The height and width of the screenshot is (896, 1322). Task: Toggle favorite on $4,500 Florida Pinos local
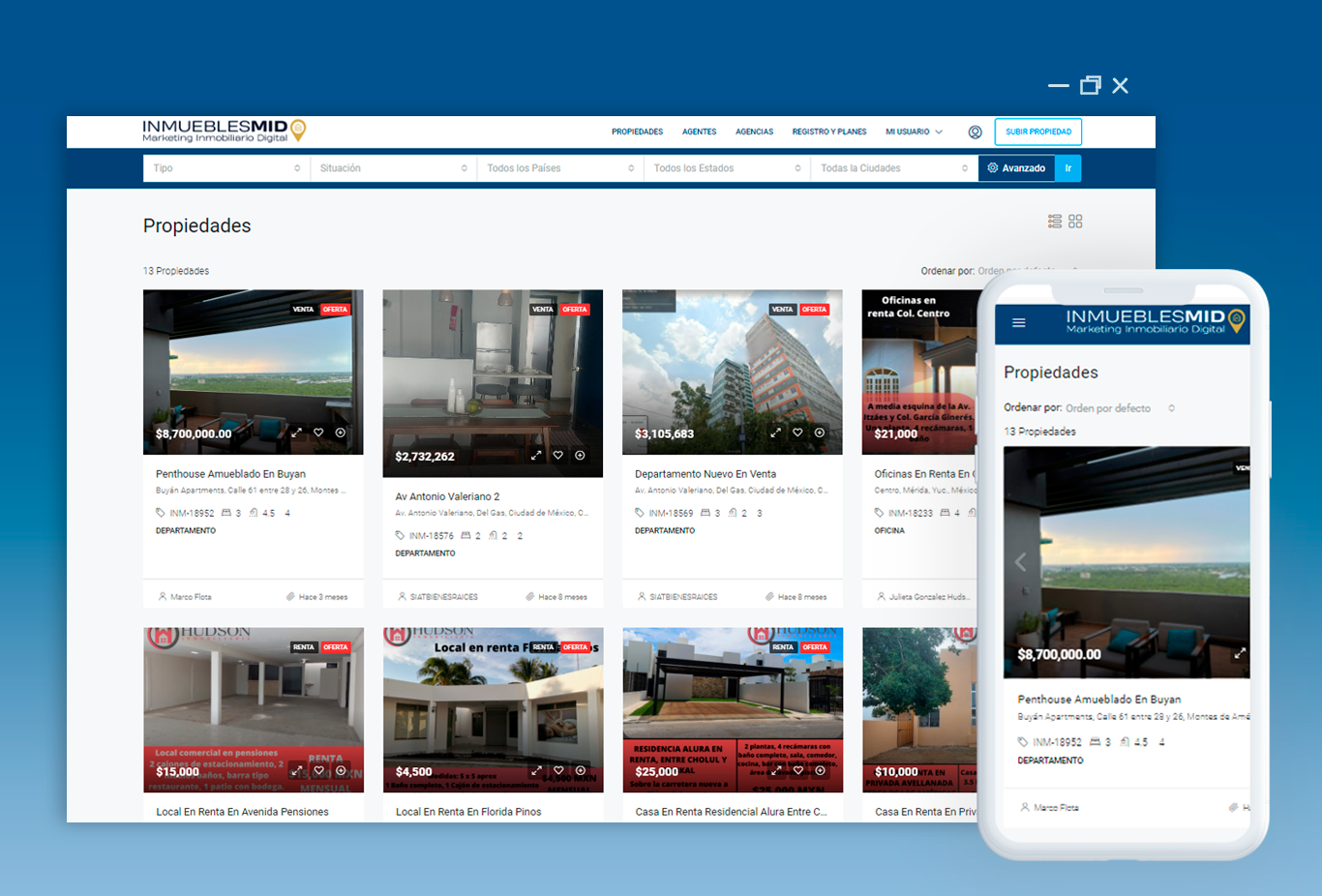point(558,771)
